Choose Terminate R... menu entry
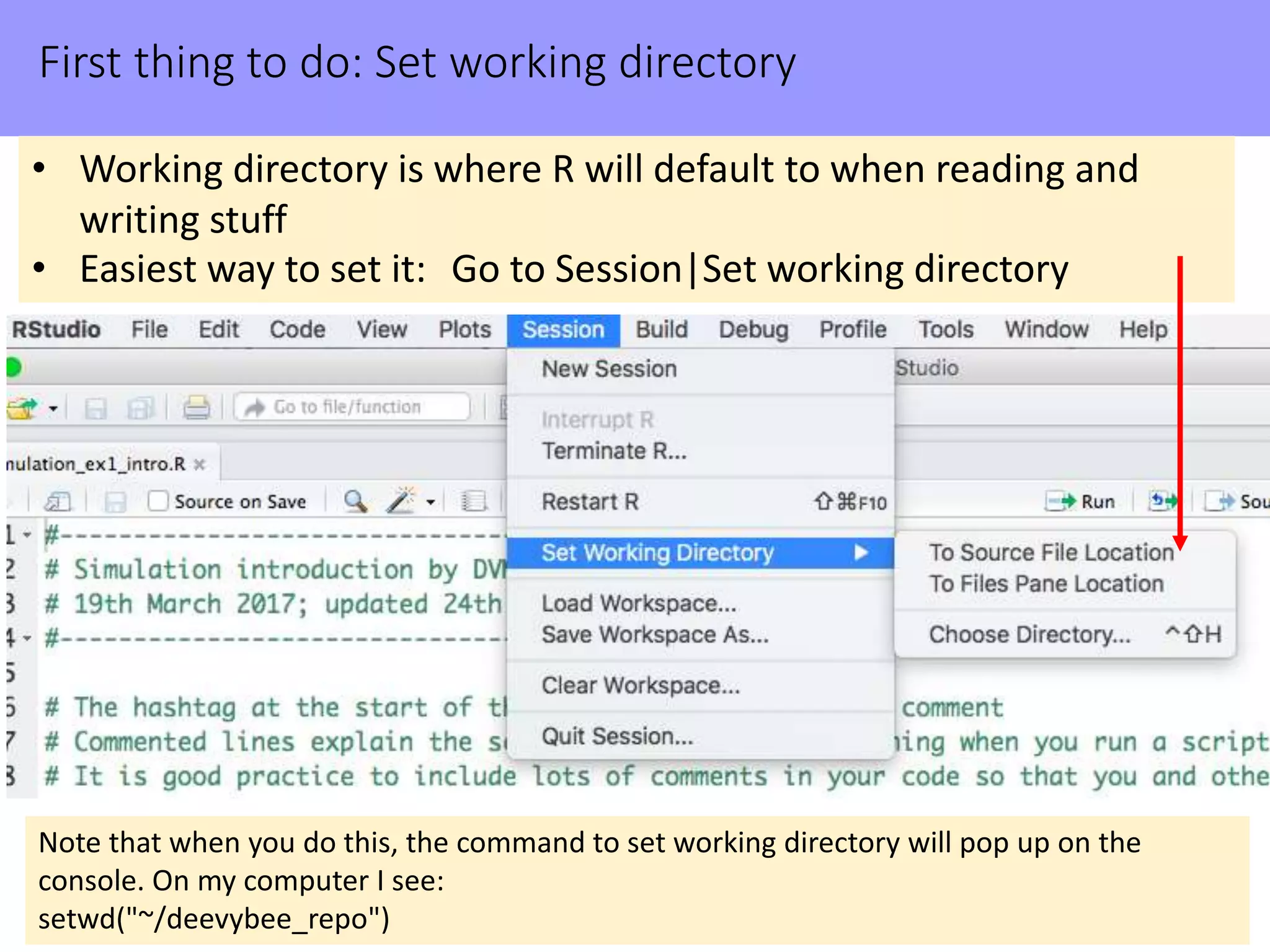Image resolution: width=1270 pixels, height=952 pixels. [x=701, y=451]
